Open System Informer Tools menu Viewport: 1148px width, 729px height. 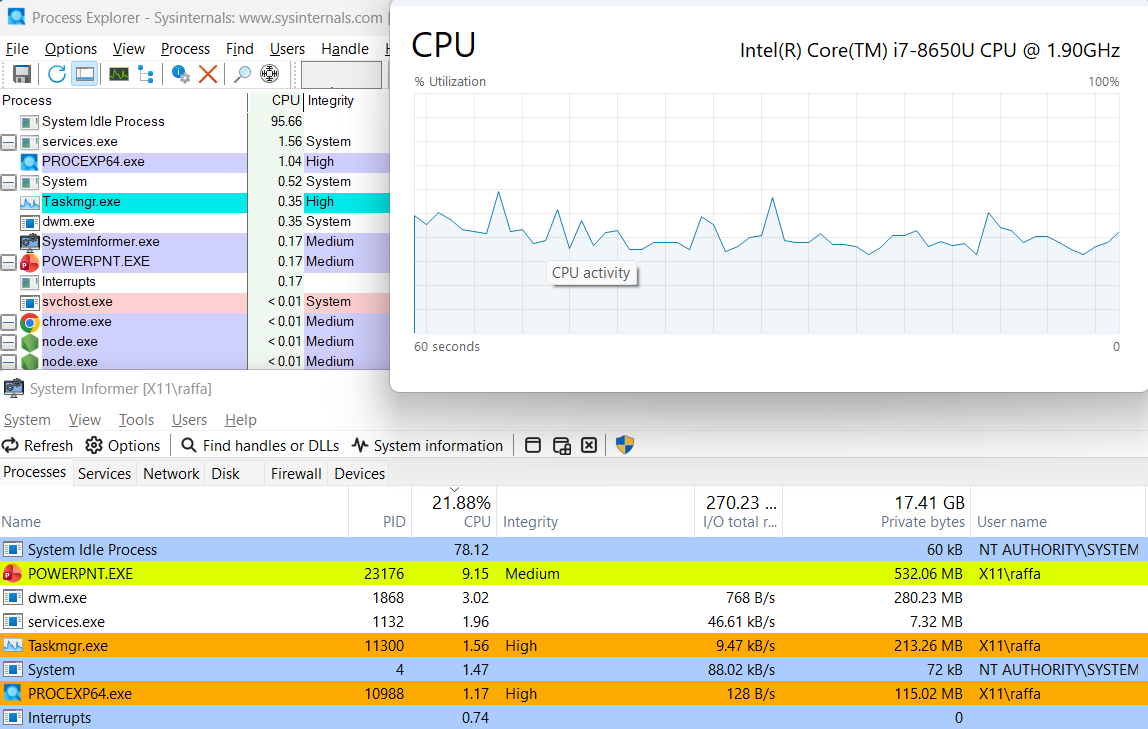[136, 420]
